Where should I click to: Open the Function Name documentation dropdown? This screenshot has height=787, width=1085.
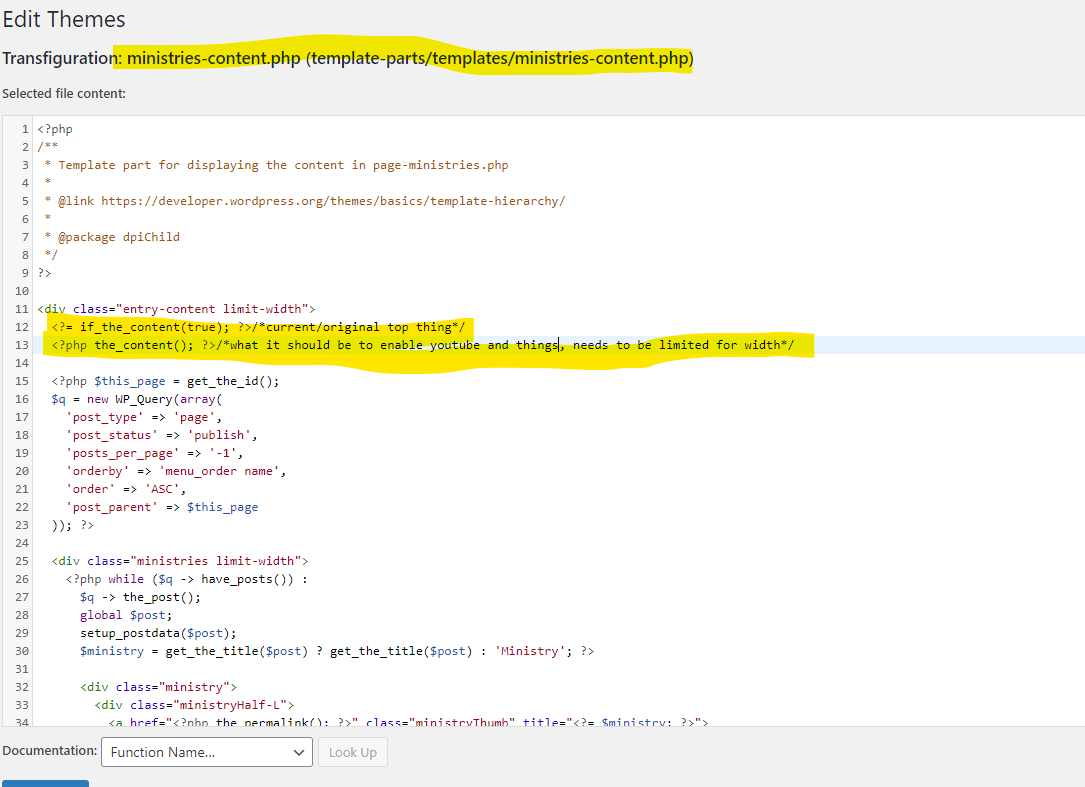[206, 752]
